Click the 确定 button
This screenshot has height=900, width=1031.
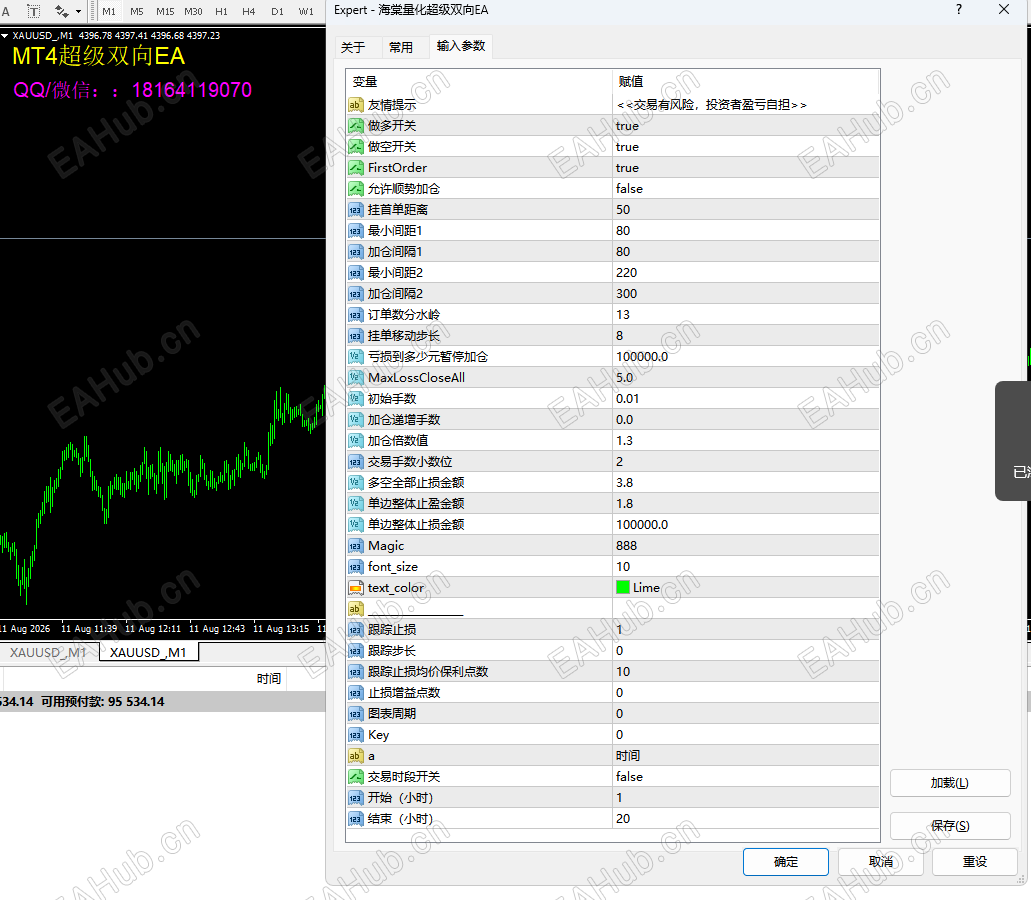(x=786, y=862)
